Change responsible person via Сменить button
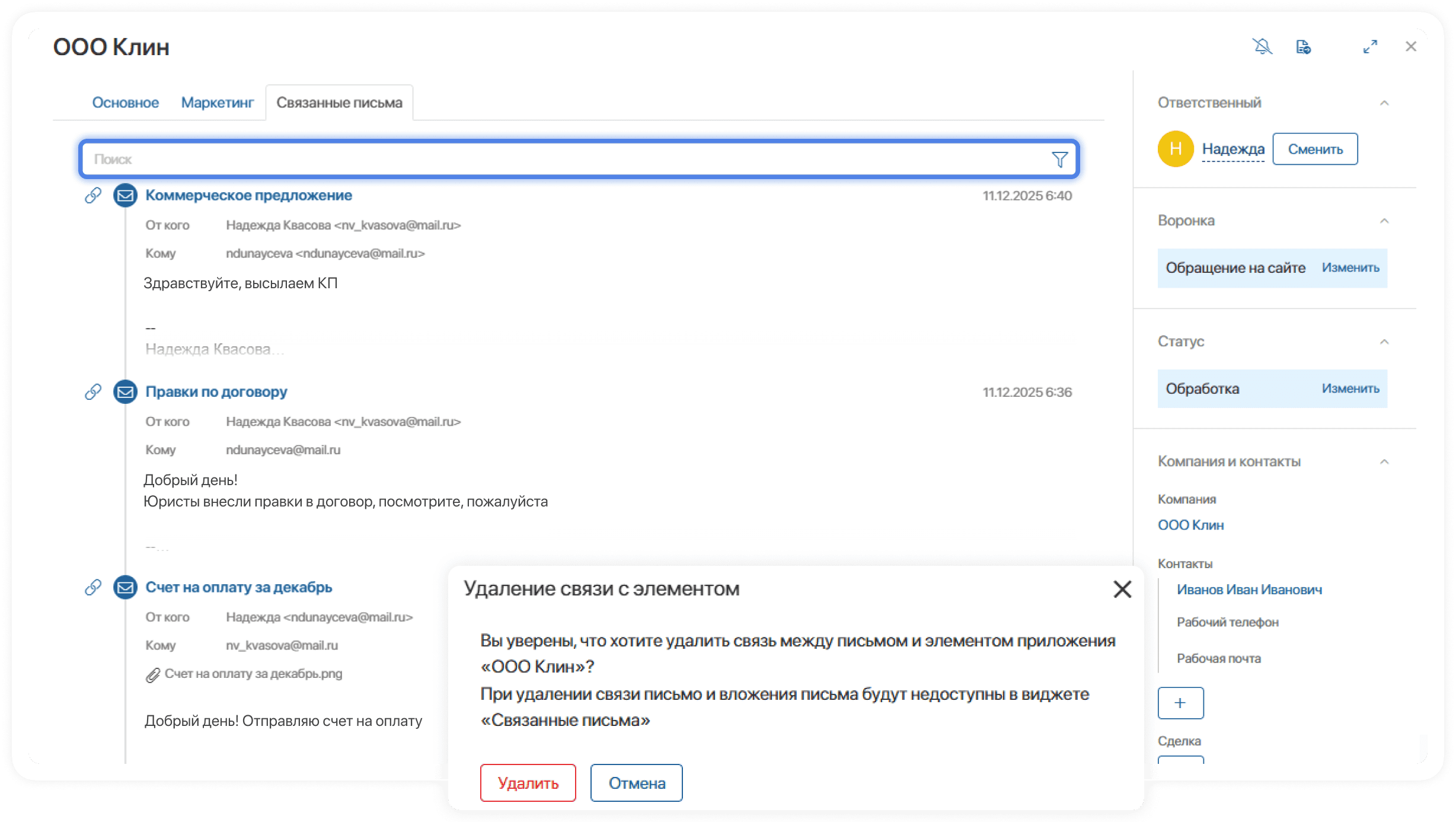 pyautogui.click(x=1315, y=149)
